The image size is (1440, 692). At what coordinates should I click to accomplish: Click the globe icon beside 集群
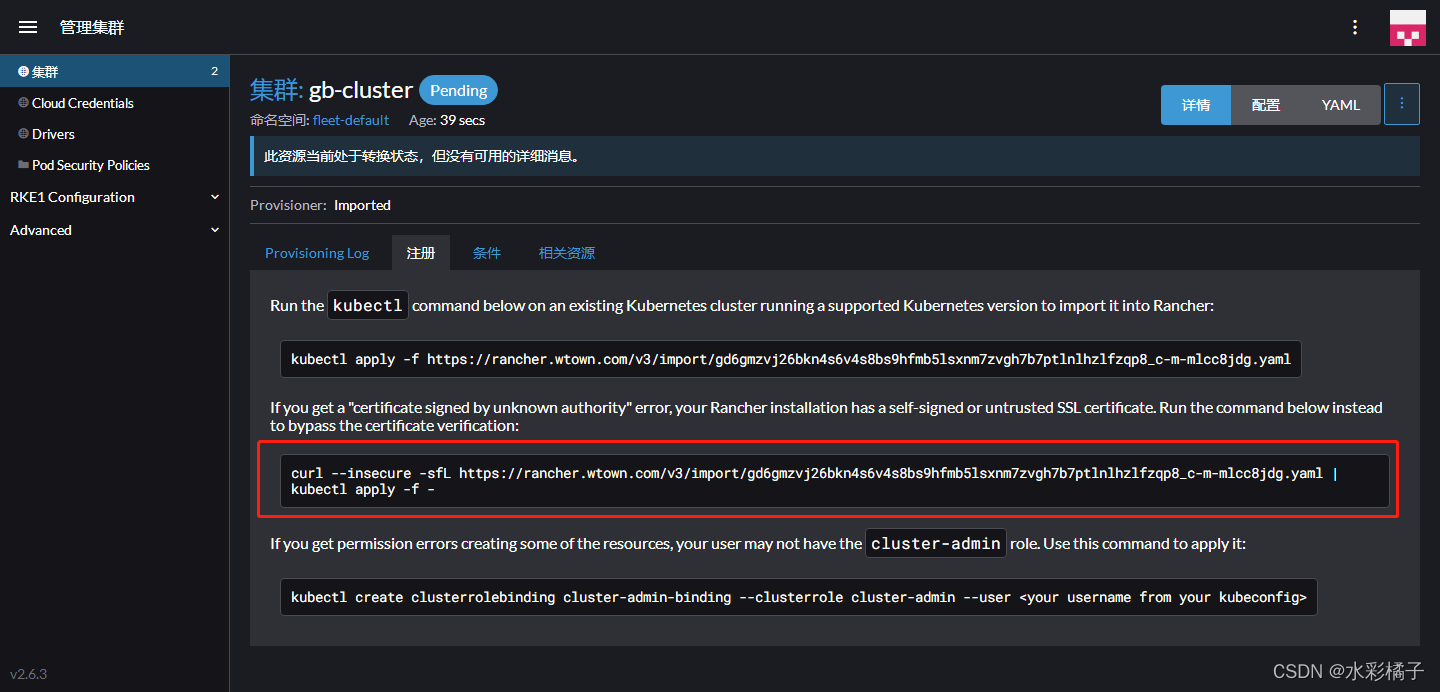point(23,72)
